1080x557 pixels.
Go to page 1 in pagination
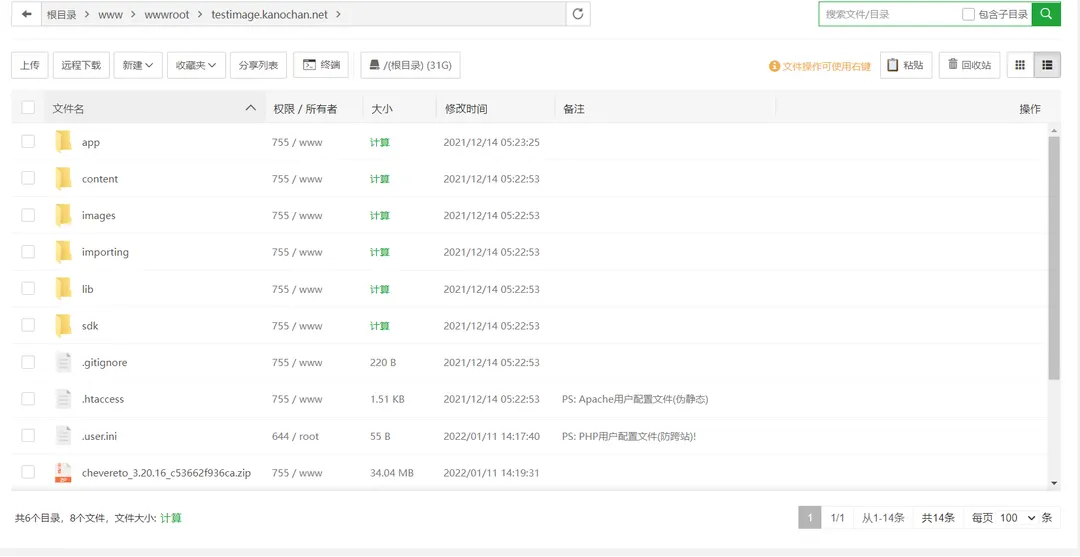coord(810,518)
